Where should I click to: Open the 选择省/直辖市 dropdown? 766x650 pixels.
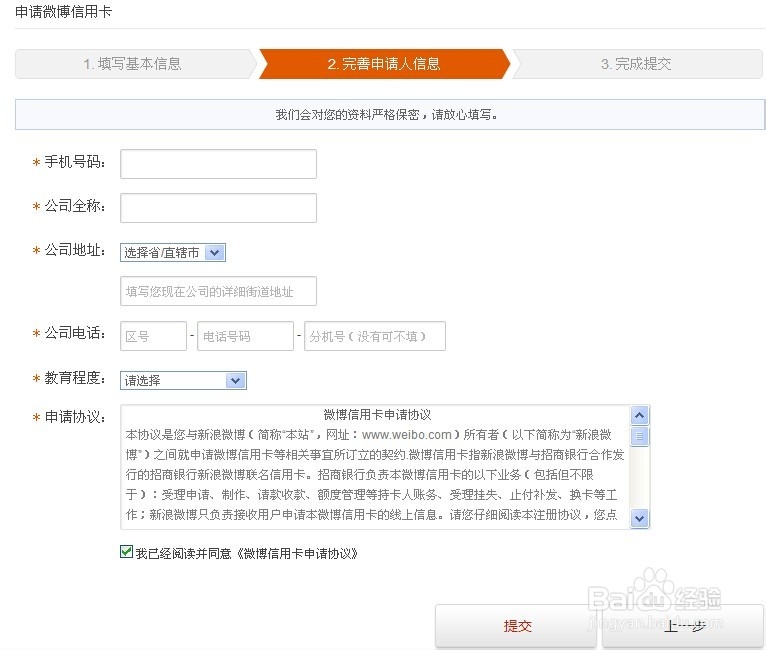(x=173, y=252)
